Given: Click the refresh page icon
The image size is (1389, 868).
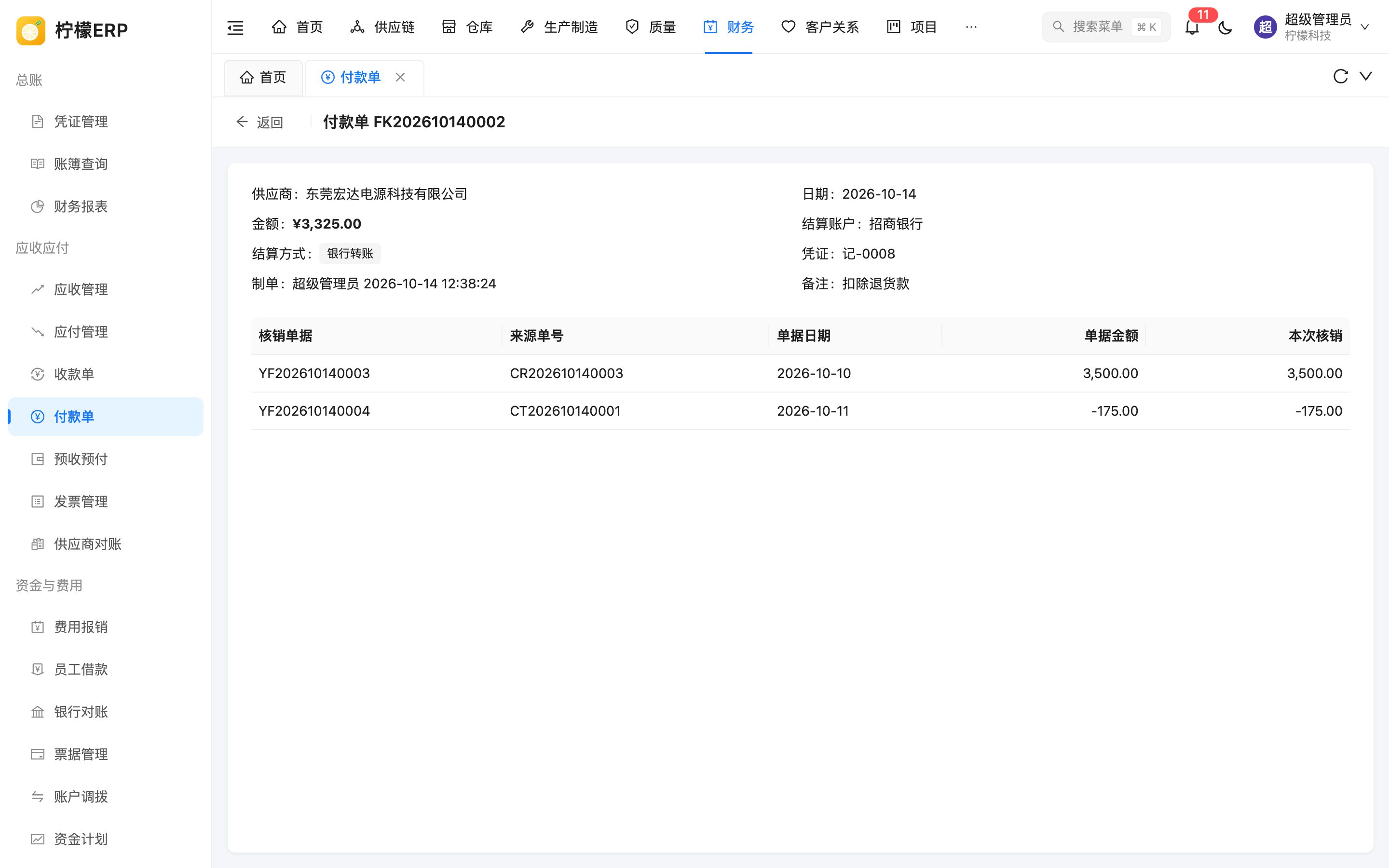Looking at the screenshot, I should pyautogui.click(x=1340, y=76).
